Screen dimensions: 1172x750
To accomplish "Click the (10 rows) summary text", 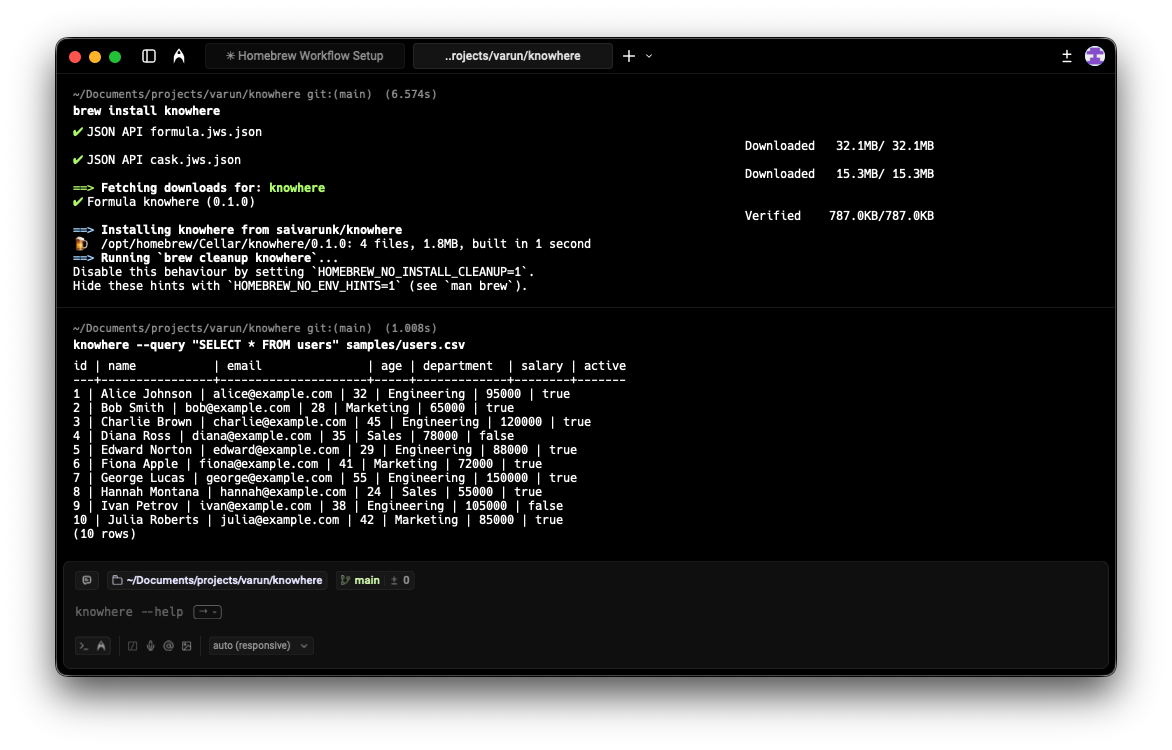I will tap(105, 535).
